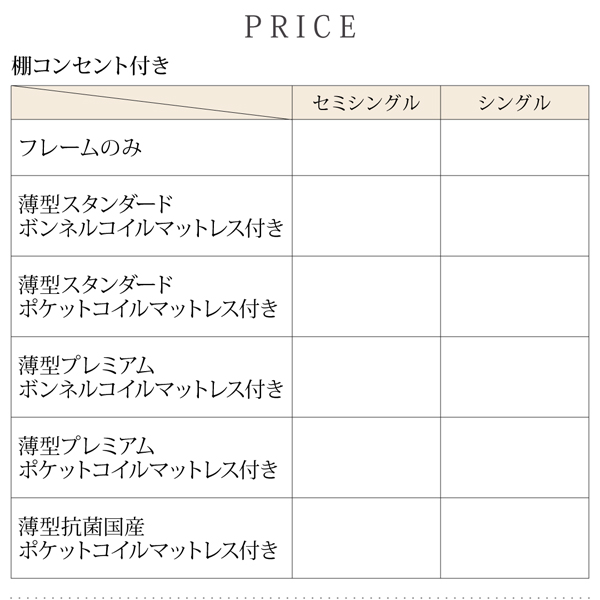
Task: Click the 薄型スタンダード ポケットコイルマットレス付き row label
Action: tap(149, 297)
